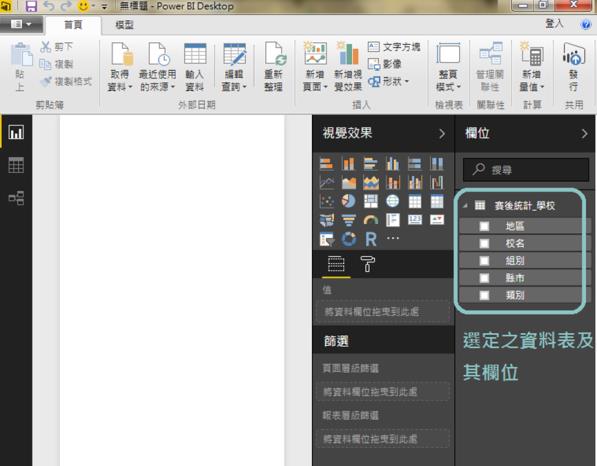
Task: Open the Format paint-roller tab
Action: tap(367, 264)
